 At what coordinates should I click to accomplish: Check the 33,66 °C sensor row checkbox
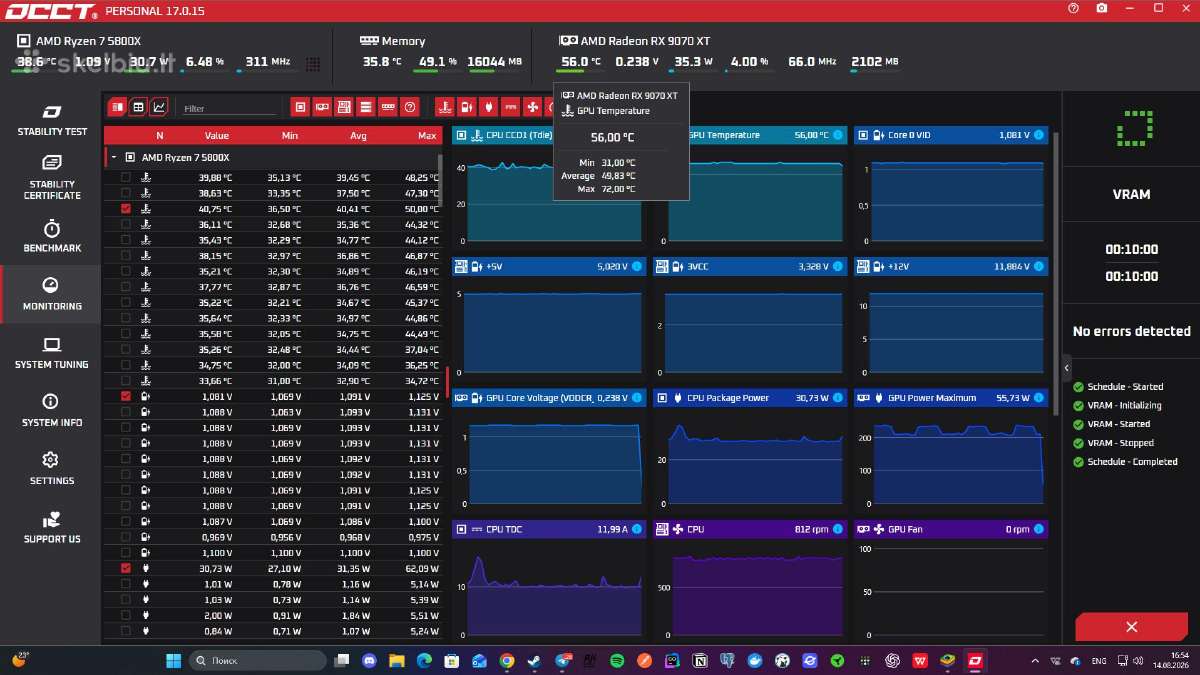click(126, 380)
